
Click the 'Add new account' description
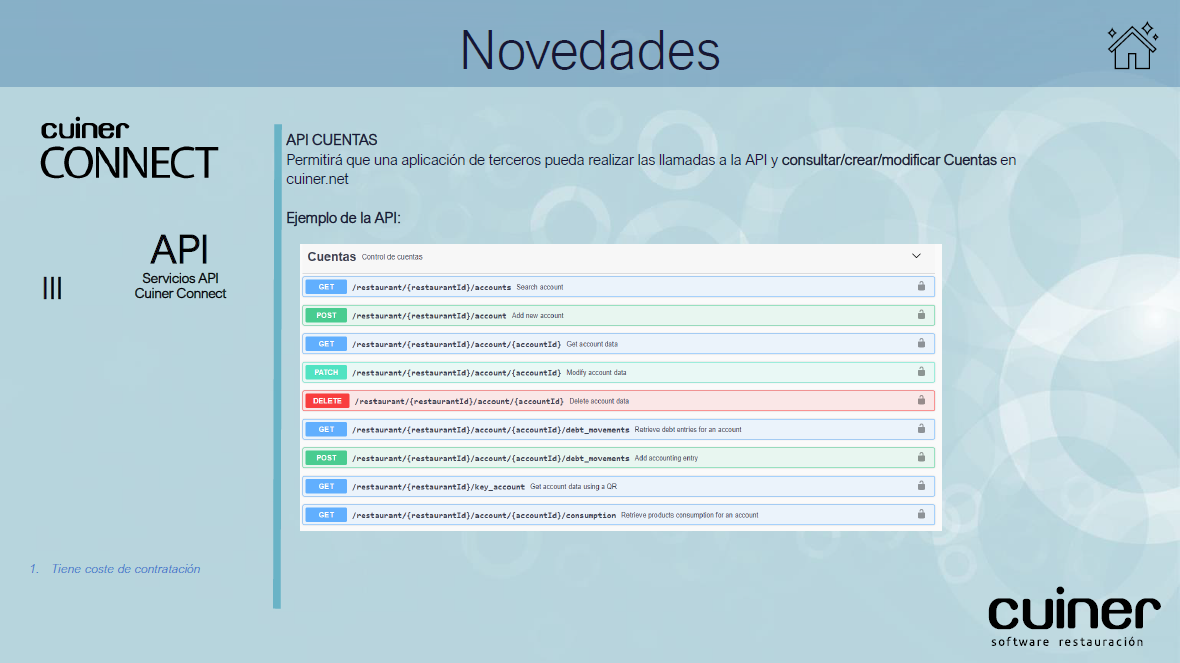click(537, 316)
